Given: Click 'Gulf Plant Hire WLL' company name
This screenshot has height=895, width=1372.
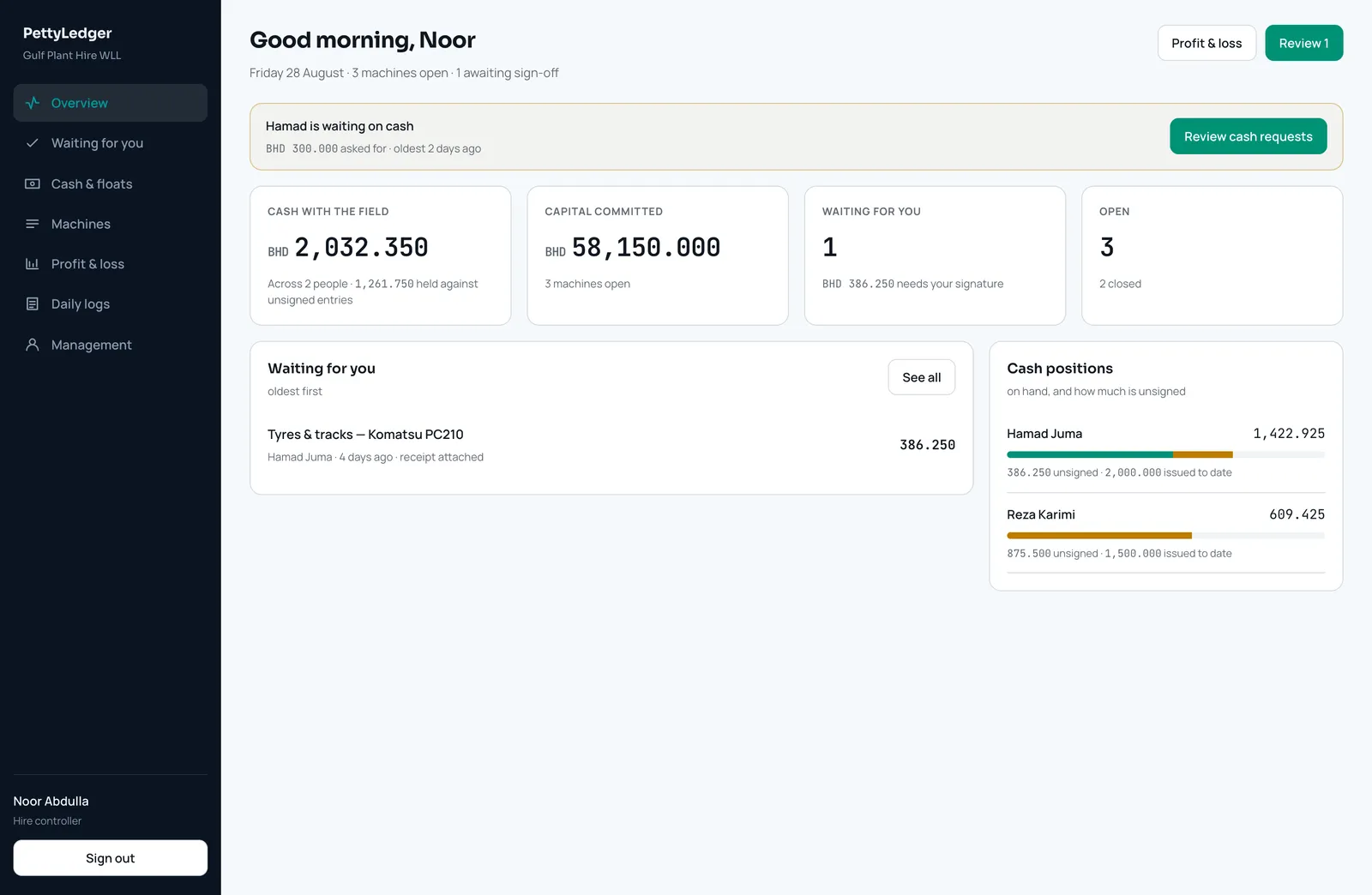Looking at the screenshot, I should click(x=72, y=55).
